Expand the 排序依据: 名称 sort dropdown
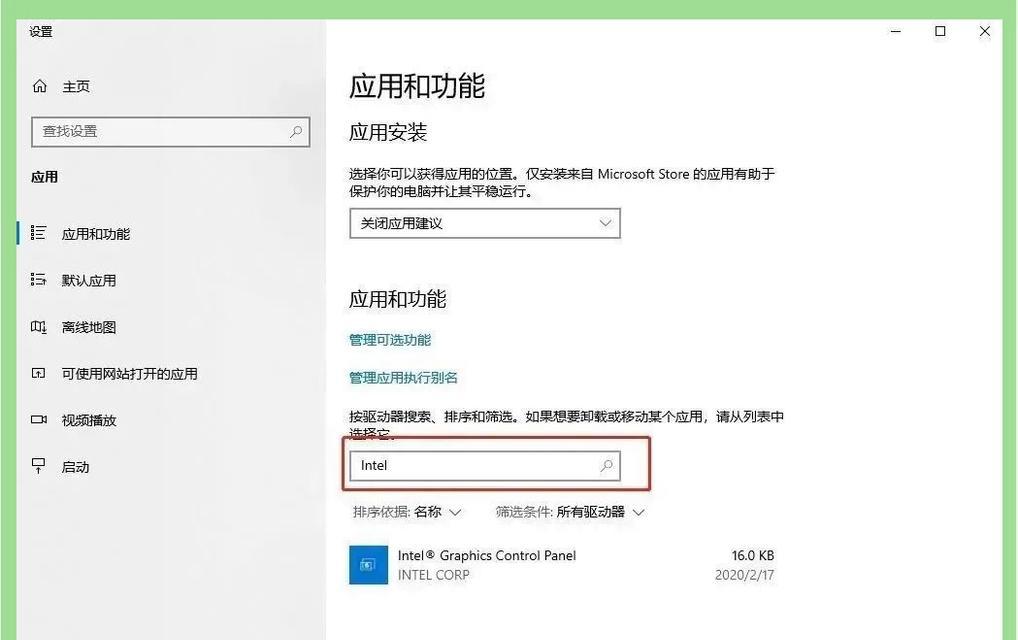Viewport: 1018px width, 640px height. click(x=407, y=512)
